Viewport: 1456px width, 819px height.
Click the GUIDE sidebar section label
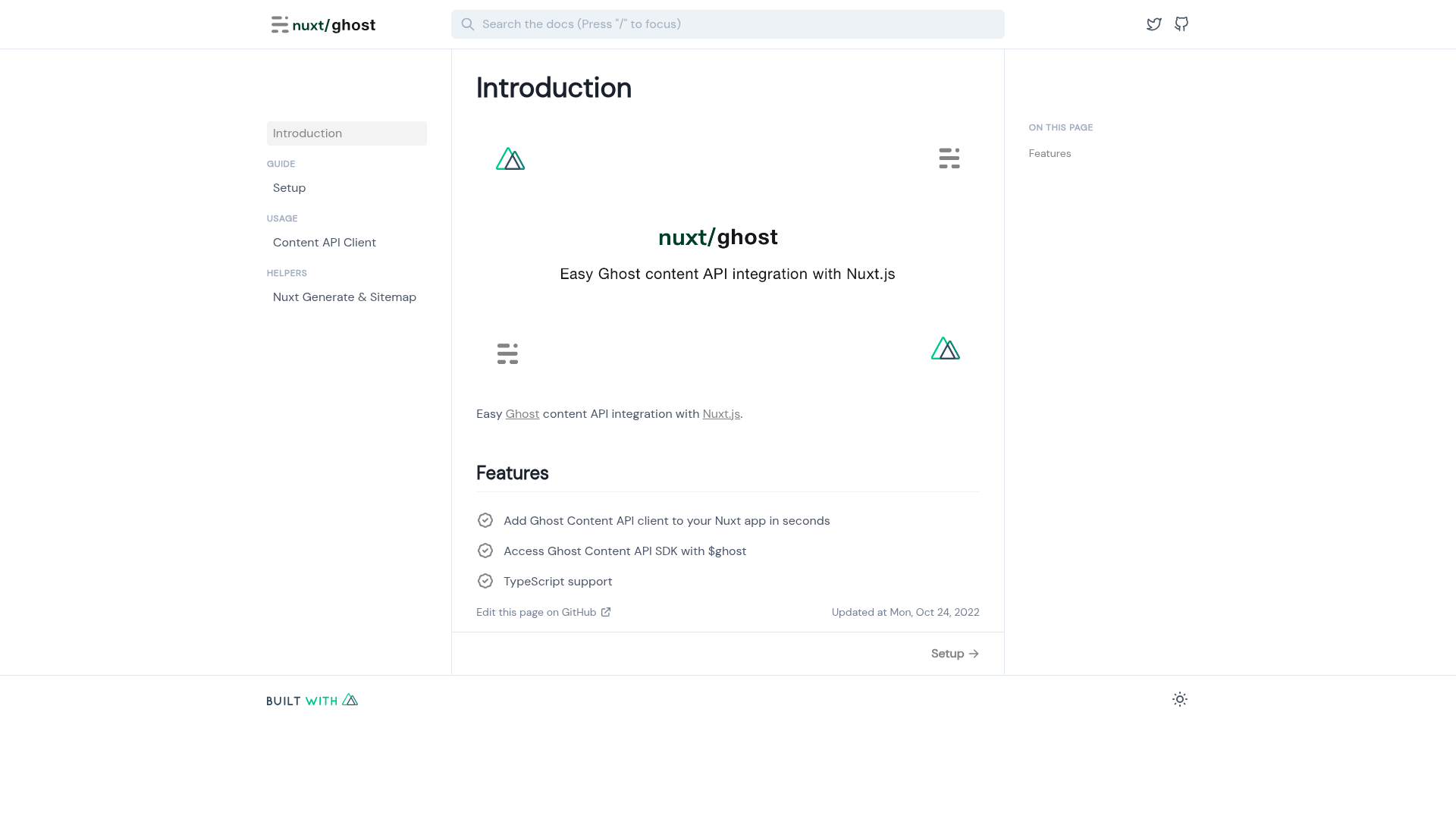(x=281, y=164)
